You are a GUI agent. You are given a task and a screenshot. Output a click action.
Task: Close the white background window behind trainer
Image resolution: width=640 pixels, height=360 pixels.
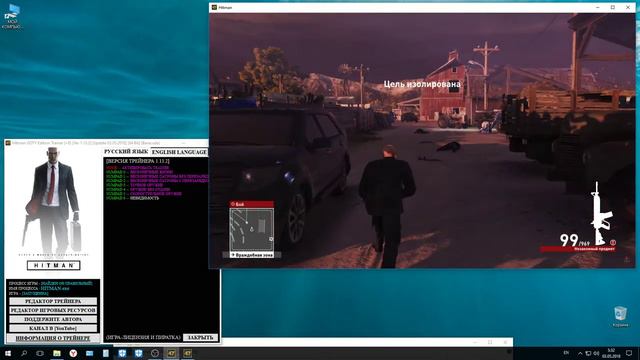click(505, 342)
